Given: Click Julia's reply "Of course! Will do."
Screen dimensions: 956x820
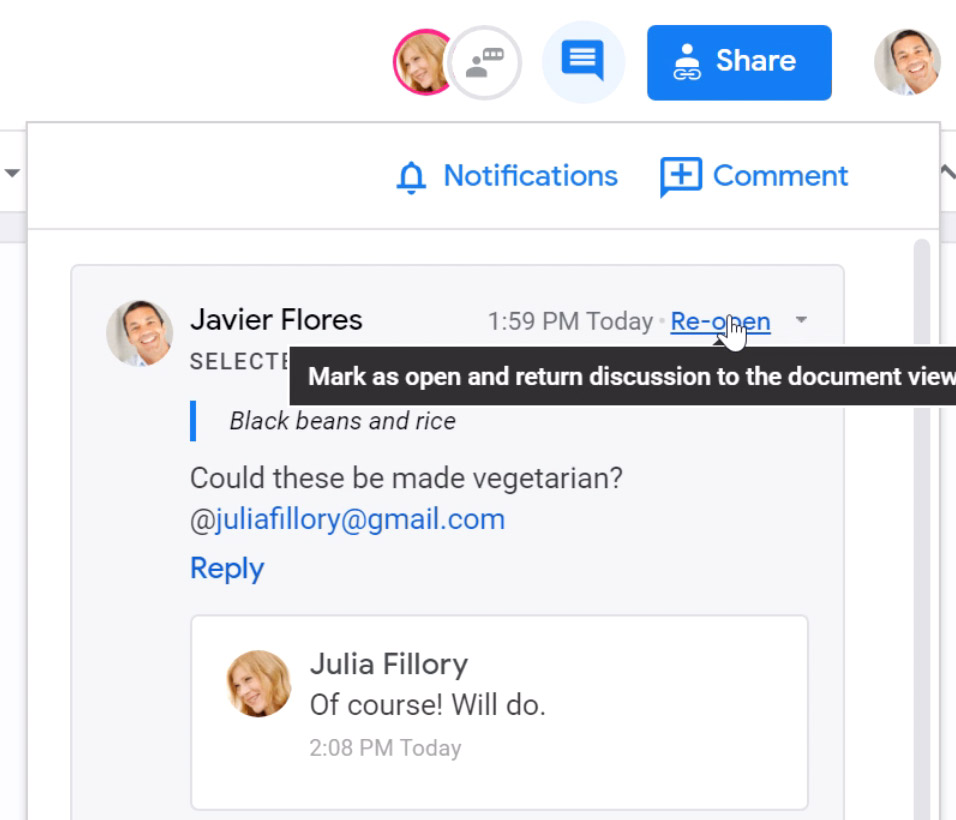Looking at the screenshot, I should pos(427,704).
